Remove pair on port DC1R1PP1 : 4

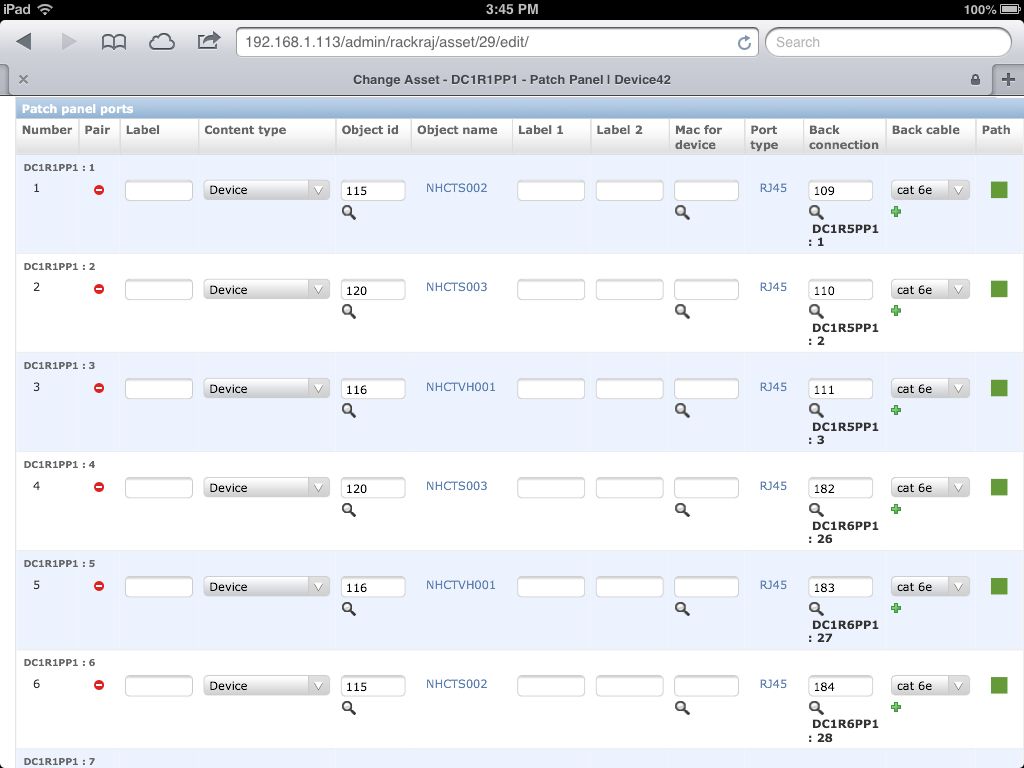[99, 487]
